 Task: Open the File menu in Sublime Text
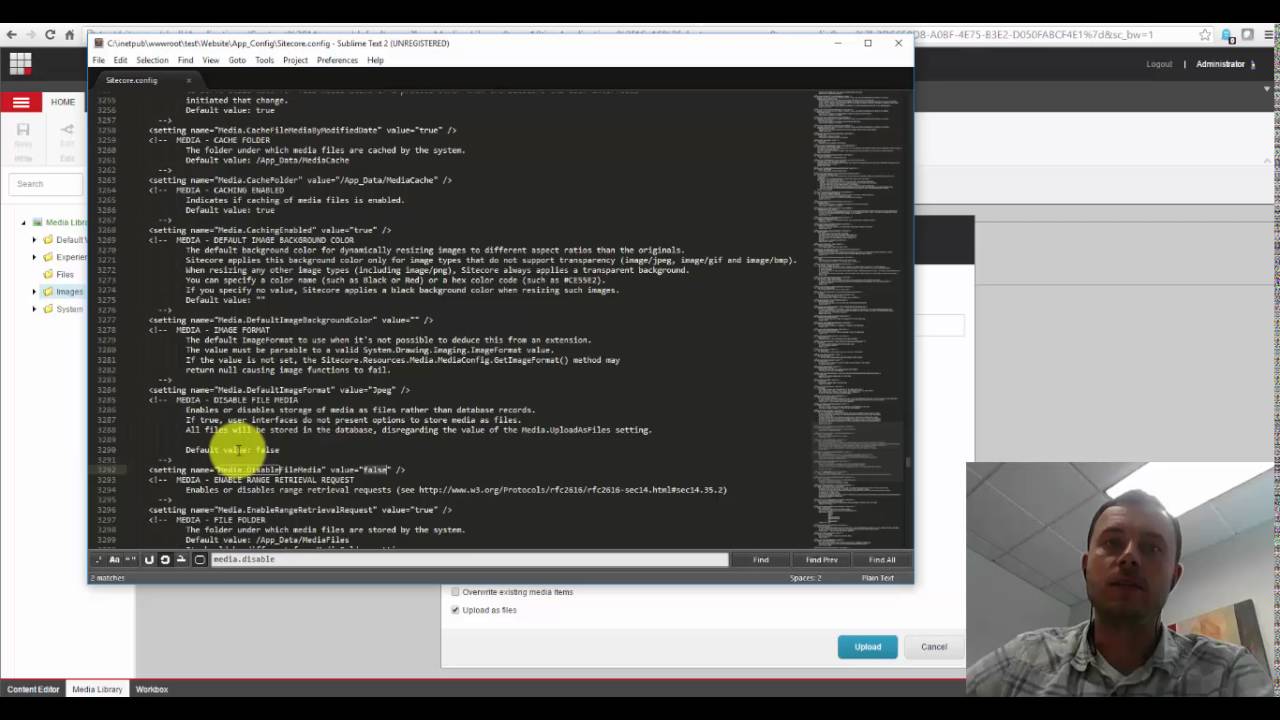[x=99, y=60]
